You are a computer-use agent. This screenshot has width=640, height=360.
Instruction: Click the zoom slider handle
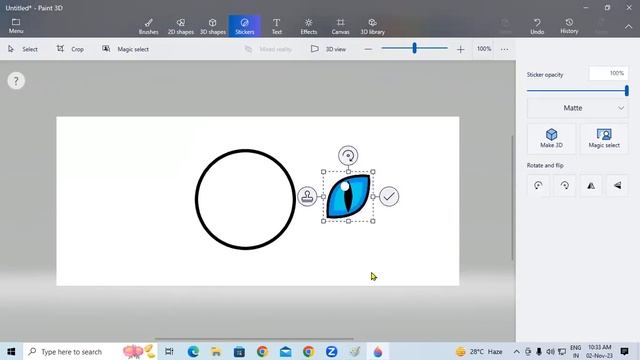point(414,48)
